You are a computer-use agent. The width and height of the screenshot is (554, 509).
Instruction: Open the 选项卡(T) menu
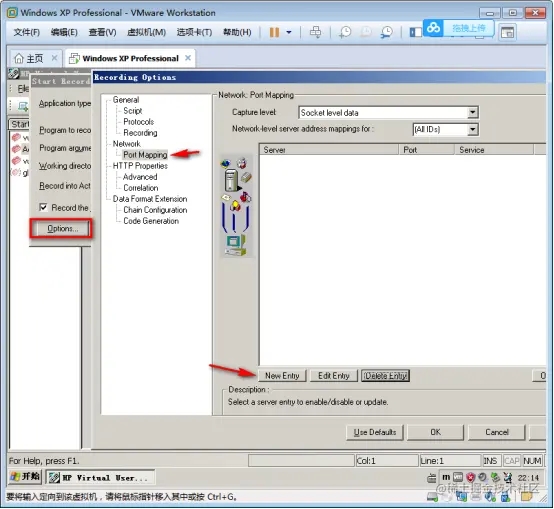coord(194,32)
